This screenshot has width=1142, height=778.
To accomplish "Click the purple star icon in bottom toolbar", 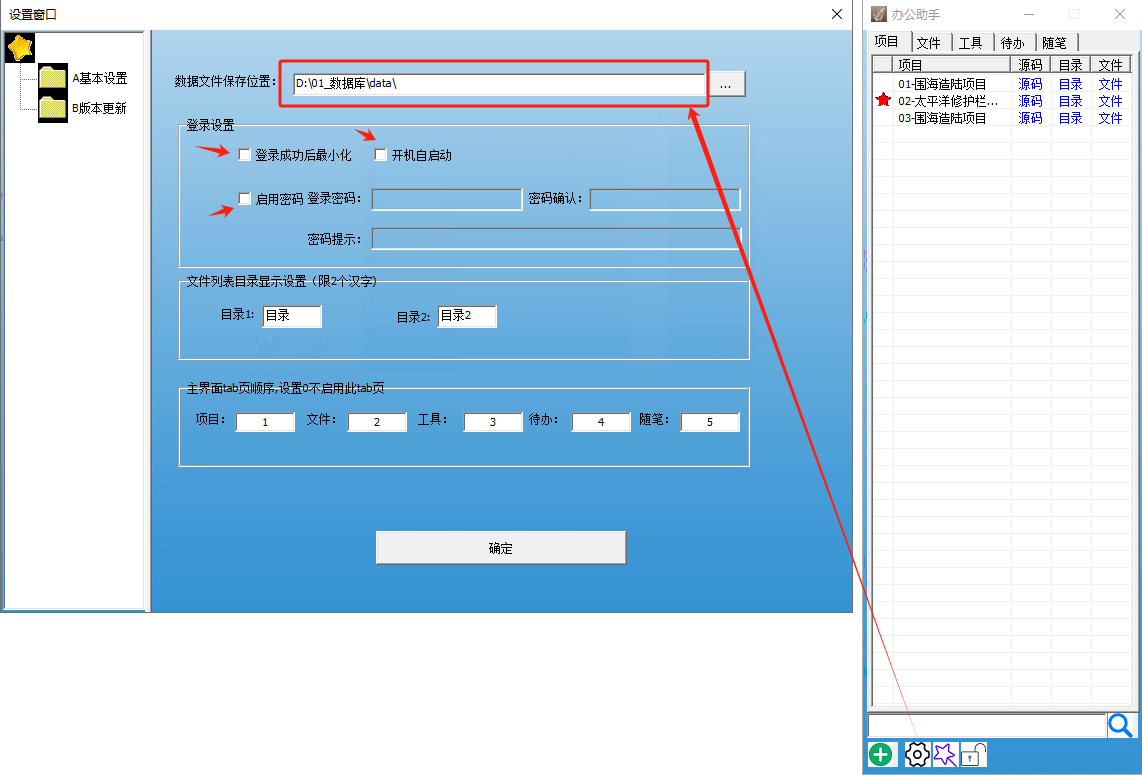I will tap(945, 755).
